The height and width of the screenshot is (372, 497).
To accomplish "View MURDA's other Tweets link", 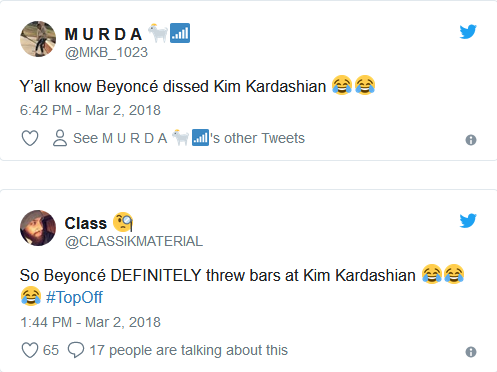I will [x=189, y=138].
